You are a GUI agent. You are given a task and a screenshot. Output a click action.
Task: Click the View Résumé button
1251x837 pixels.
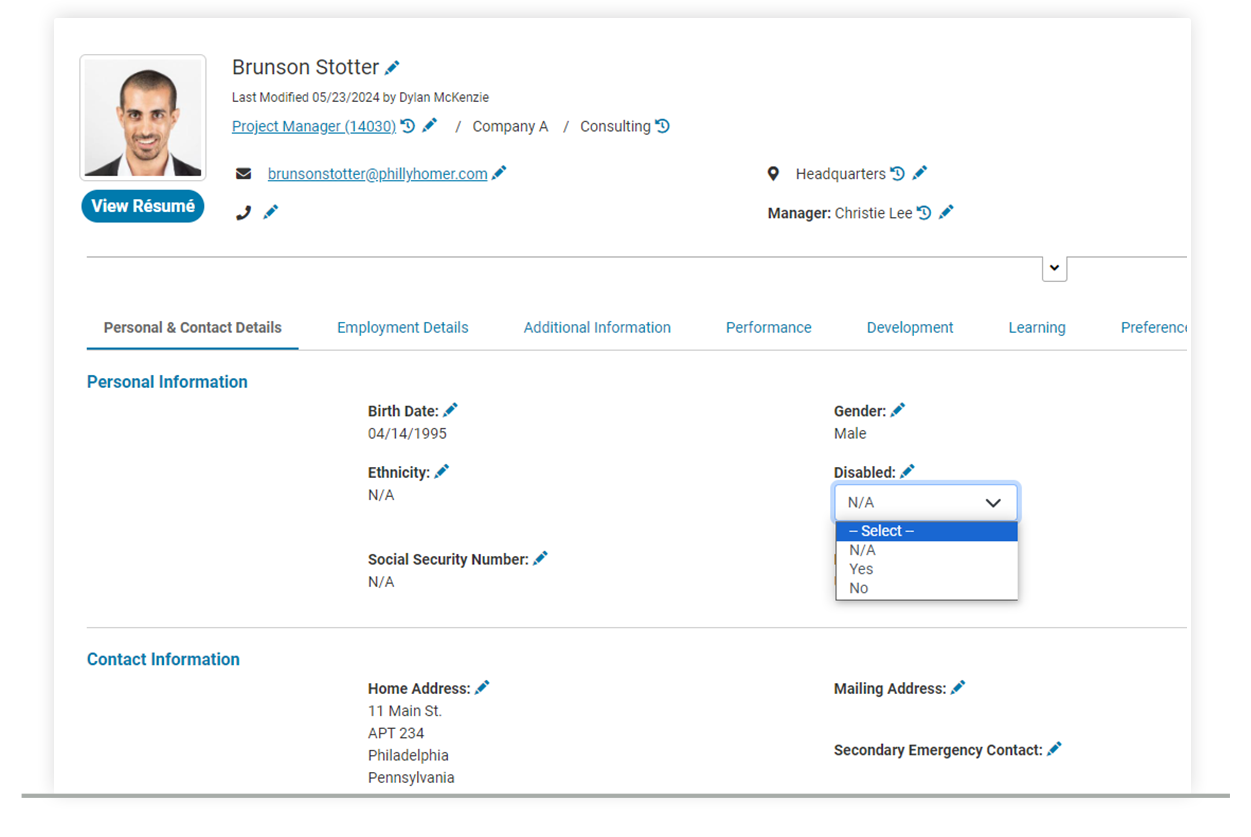(x=142, y=205)
